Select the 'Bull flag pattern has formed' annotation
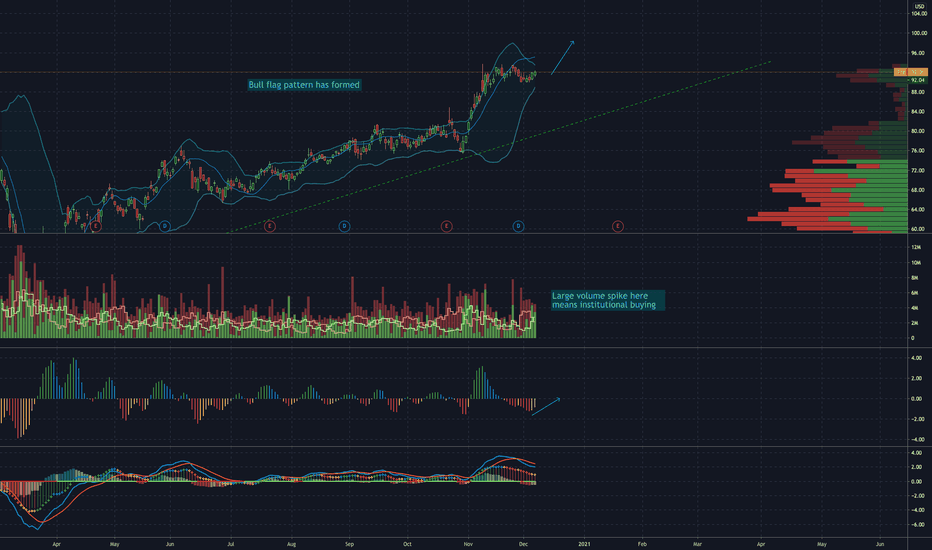 [x=304, y=84]
